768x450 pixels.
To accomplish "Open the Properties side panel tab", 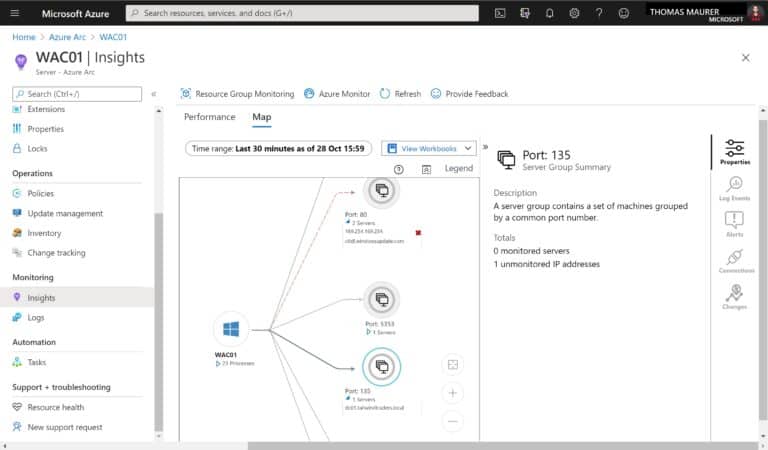I will point(735,151).
